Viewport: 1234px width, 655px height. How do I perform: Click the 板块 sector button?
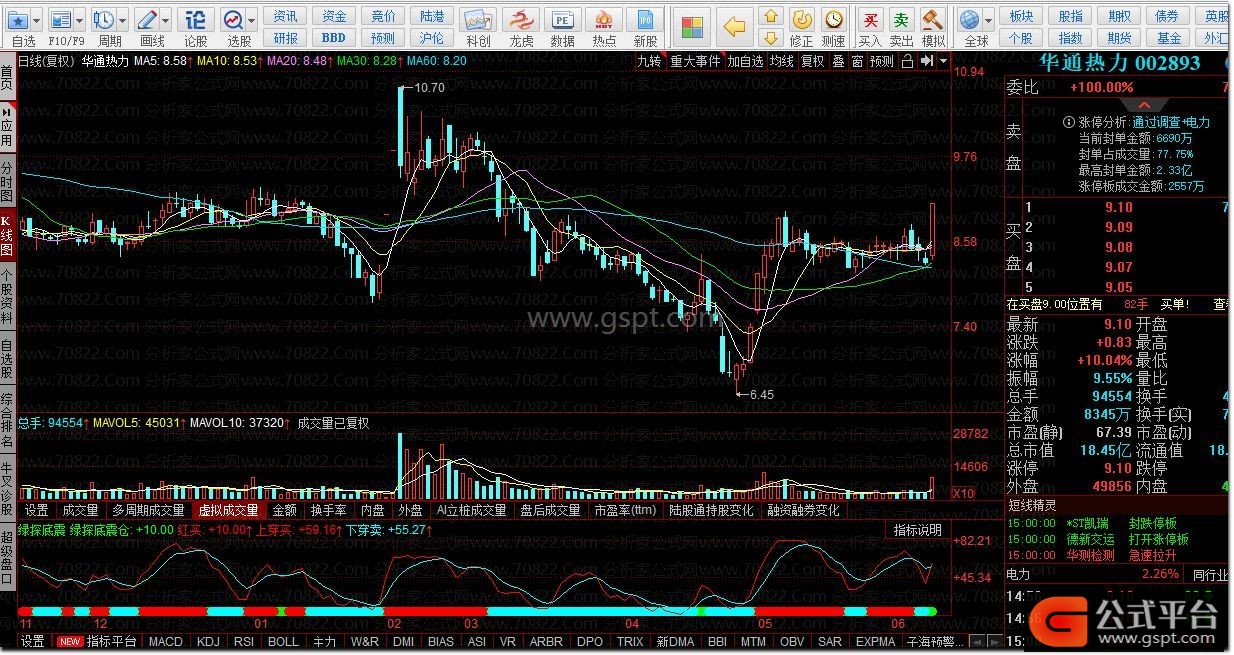pyautogui.click(x=1021, y=16)
